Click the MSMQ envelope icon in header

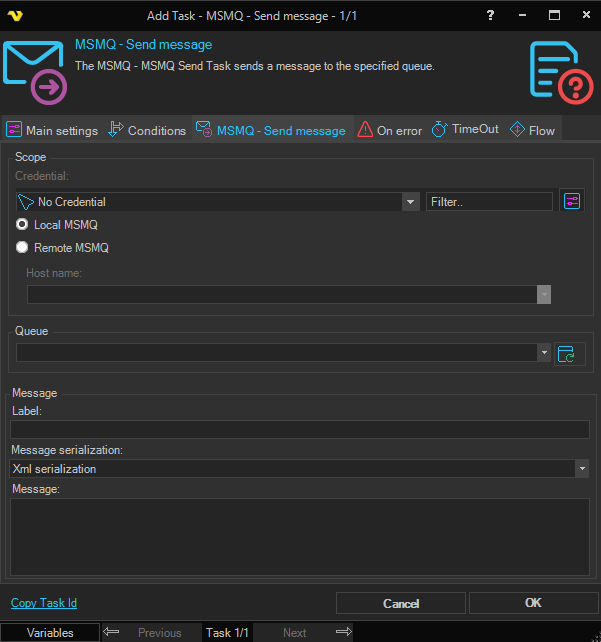[34, 72]
